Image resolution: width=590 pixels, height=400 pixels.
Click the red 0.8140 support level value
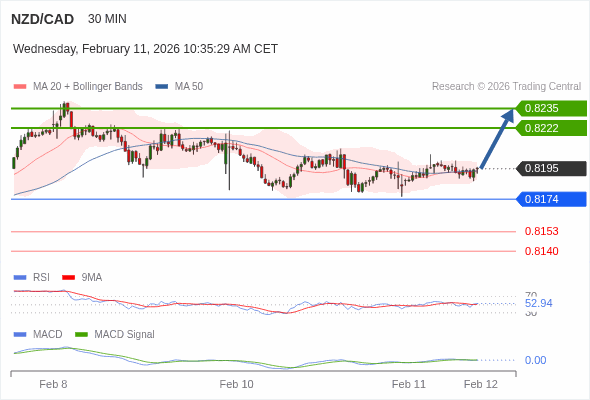pyautogui.click(x=541, y=251)
